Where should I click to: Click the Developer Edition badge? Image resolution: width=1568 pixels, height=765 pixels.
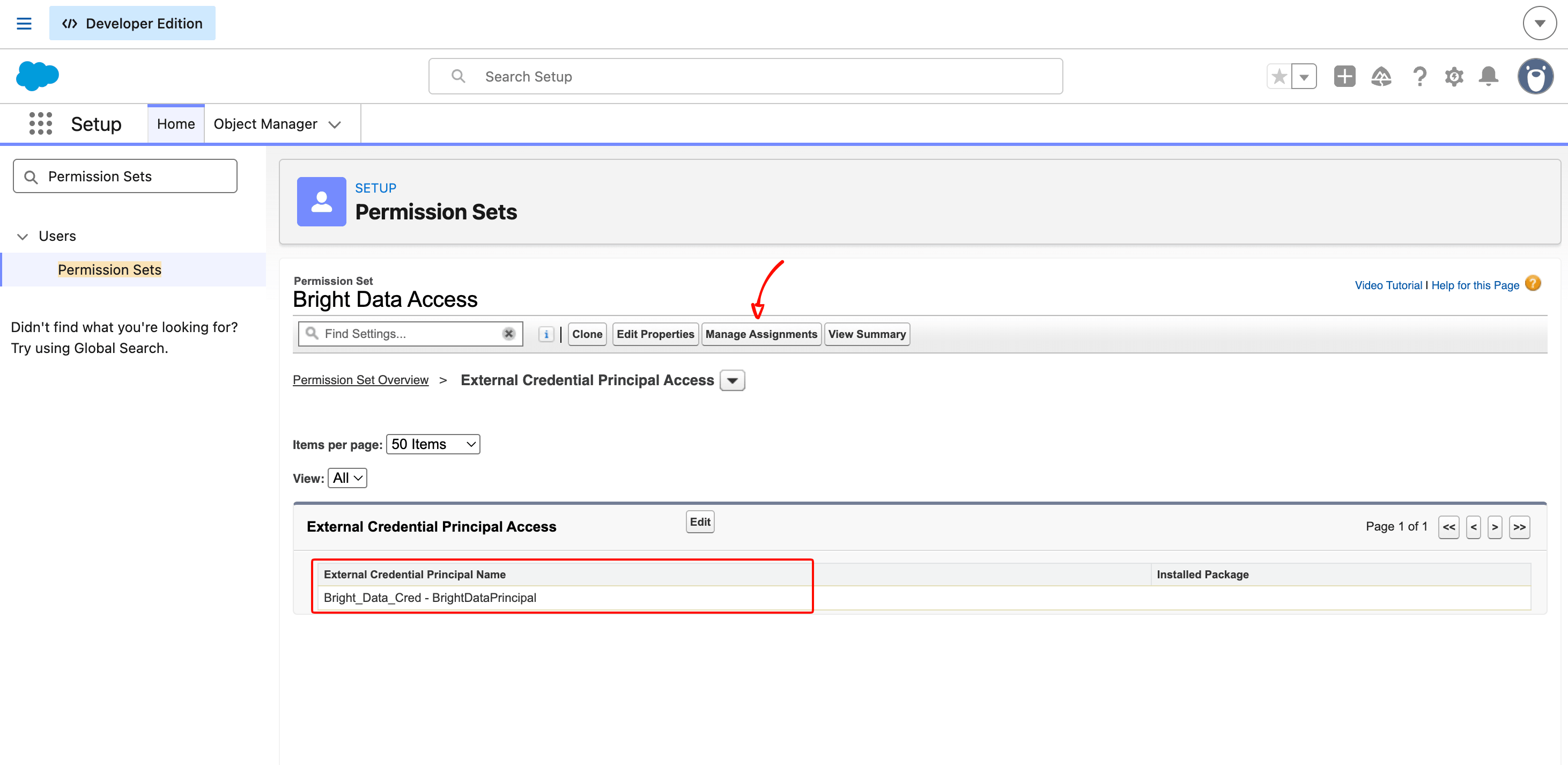(132, 24)
